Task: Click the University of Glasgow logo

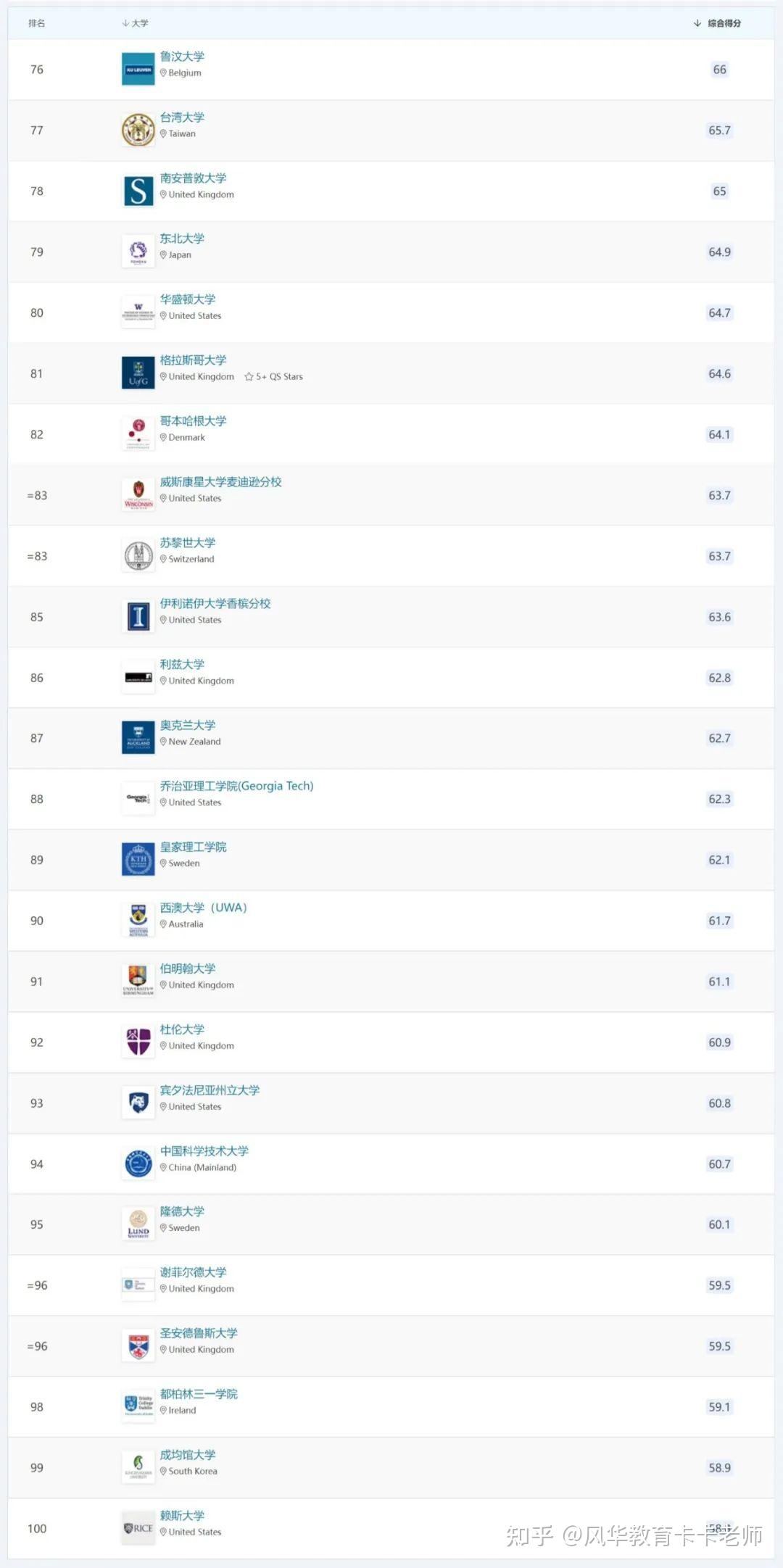Action: [138, 373]
